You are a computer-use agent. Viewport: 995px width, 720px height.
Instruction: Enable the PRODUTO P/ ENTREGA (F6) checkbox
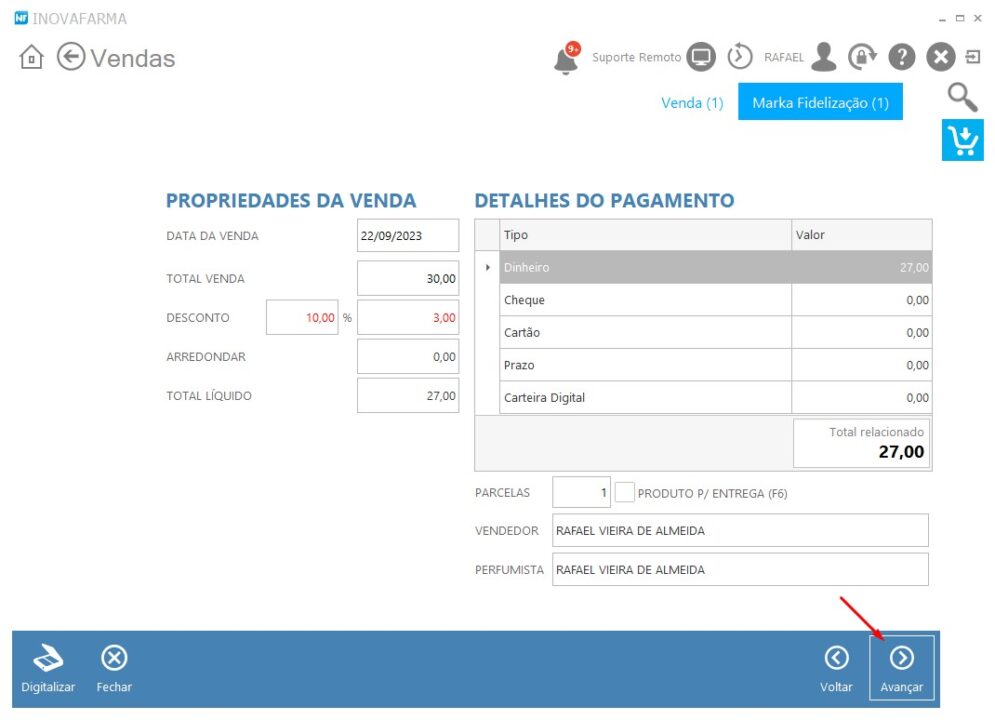[x=624, y=491]
